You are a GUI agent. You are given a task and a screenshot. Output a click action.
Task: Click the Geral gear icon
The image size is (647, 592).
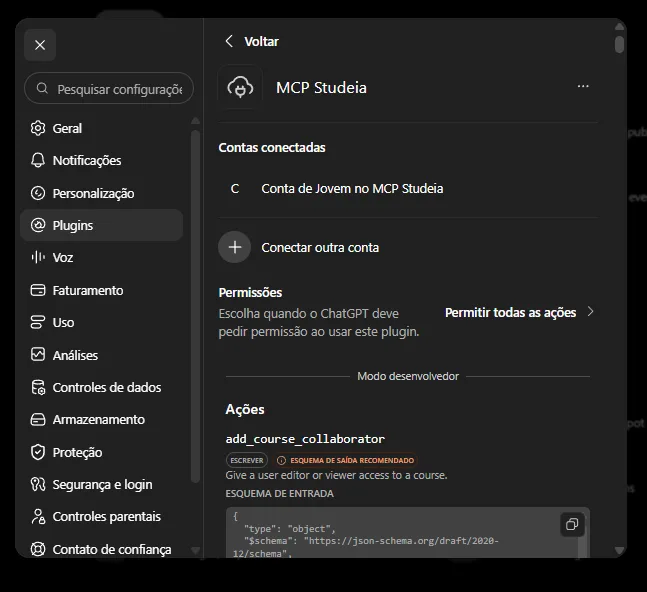tap(38, 128)
